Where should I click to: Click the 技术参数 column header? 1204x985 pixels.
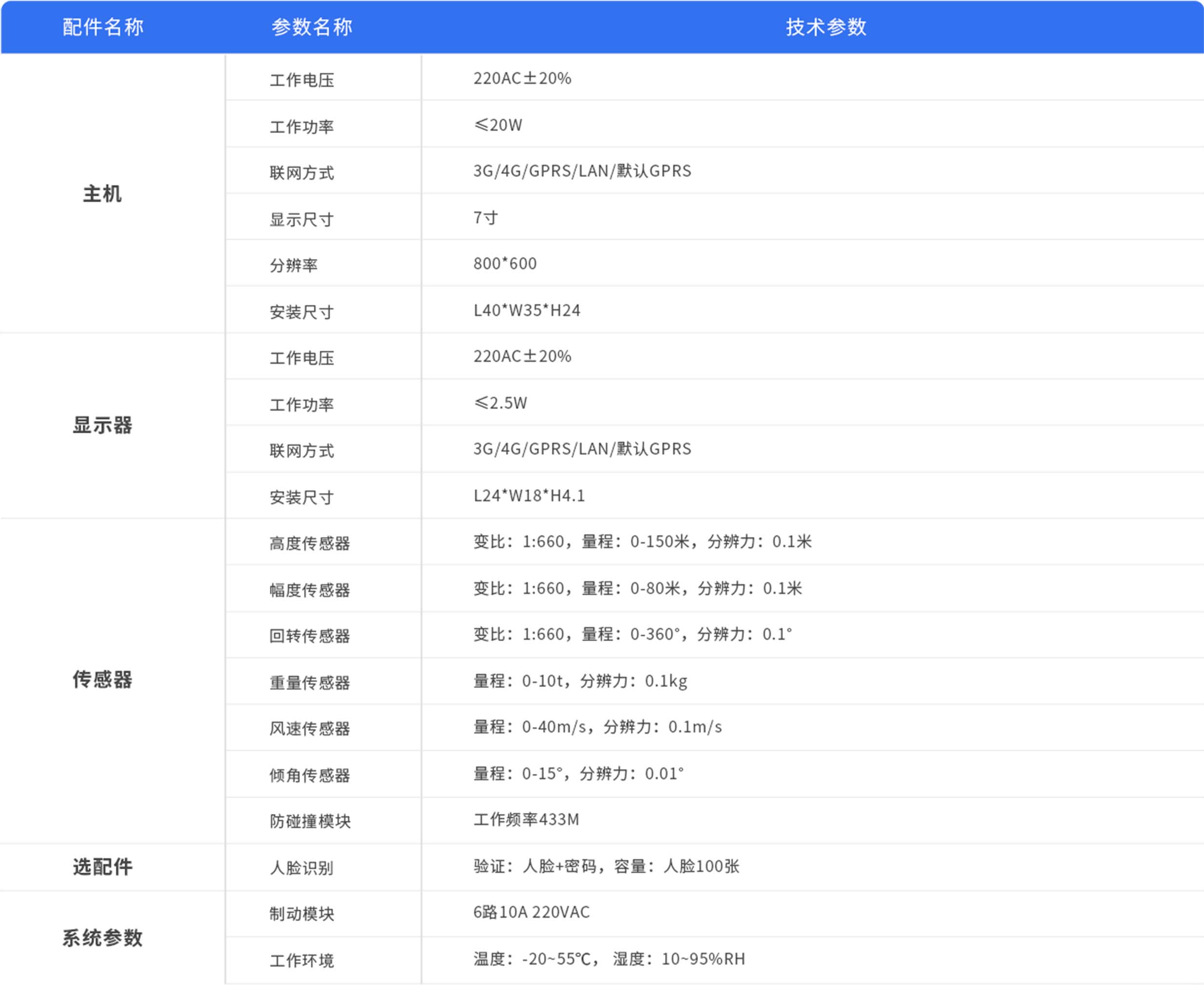826,27
